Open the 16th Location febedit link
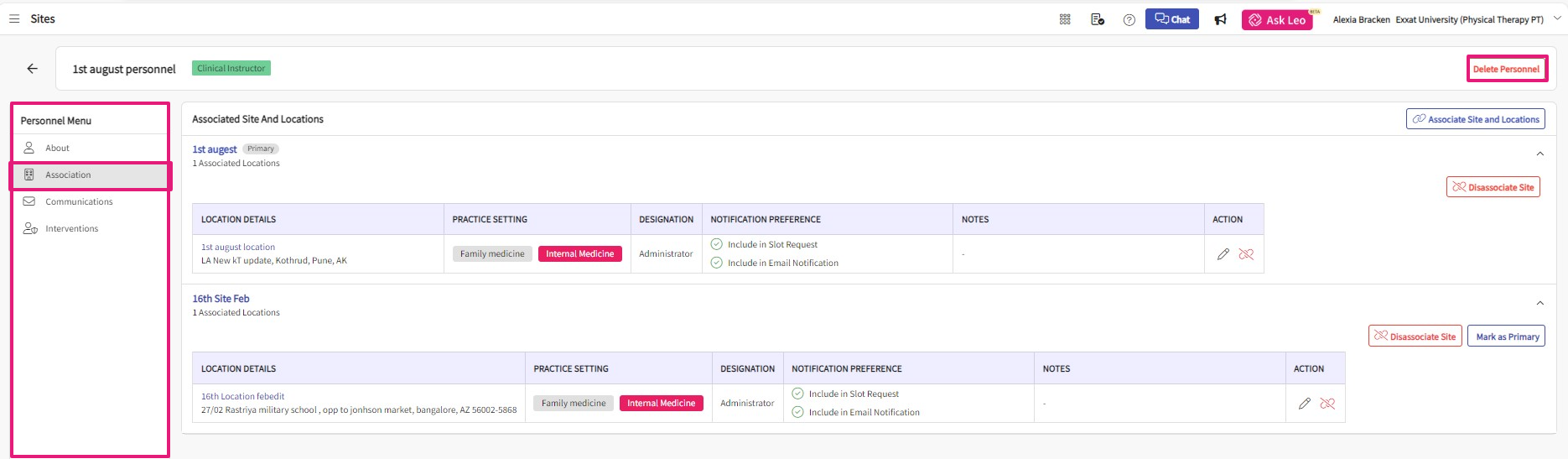 point(242,396)
